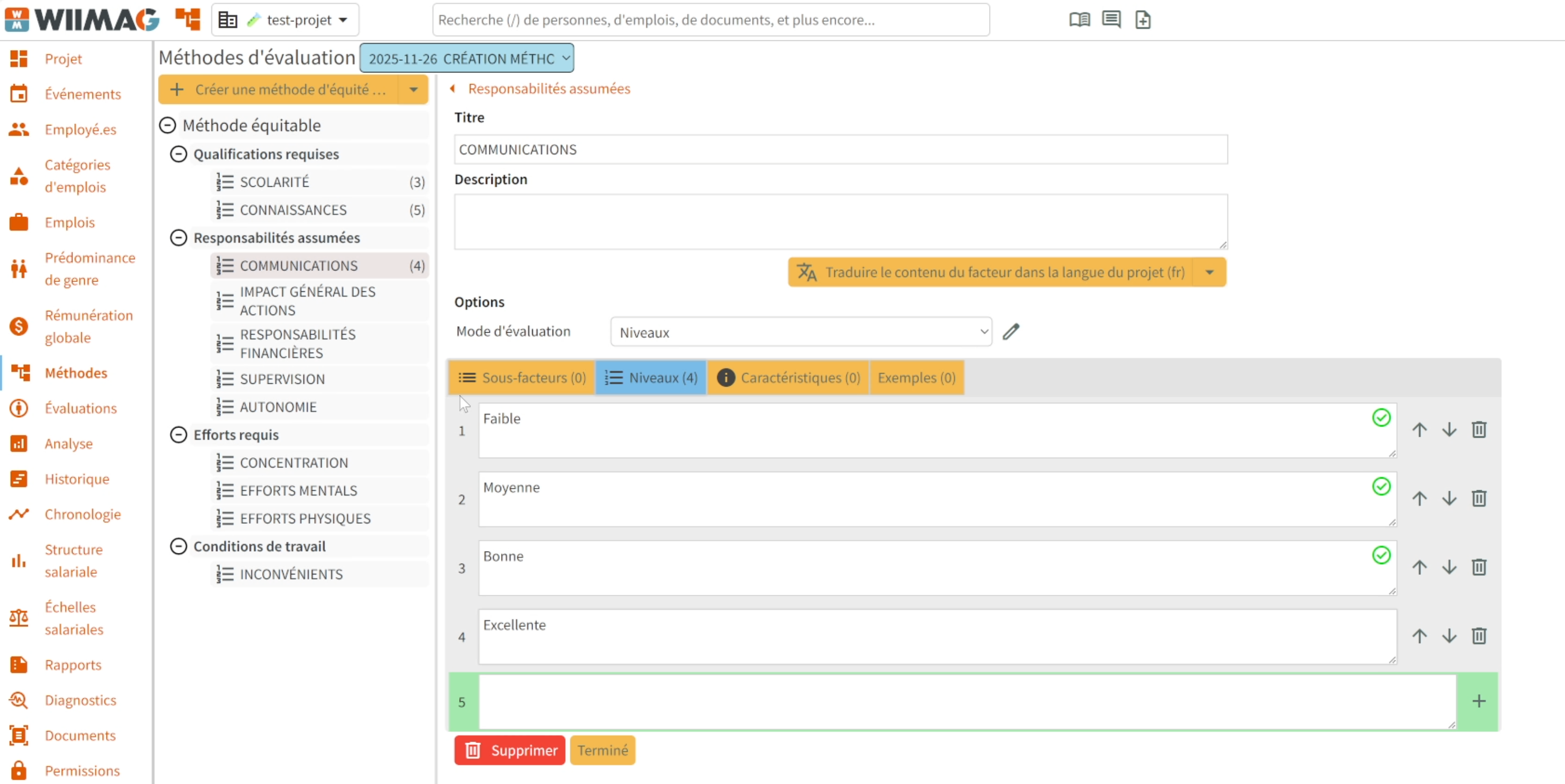
Task: Click the Terminé button
Action: click(602, 750)
